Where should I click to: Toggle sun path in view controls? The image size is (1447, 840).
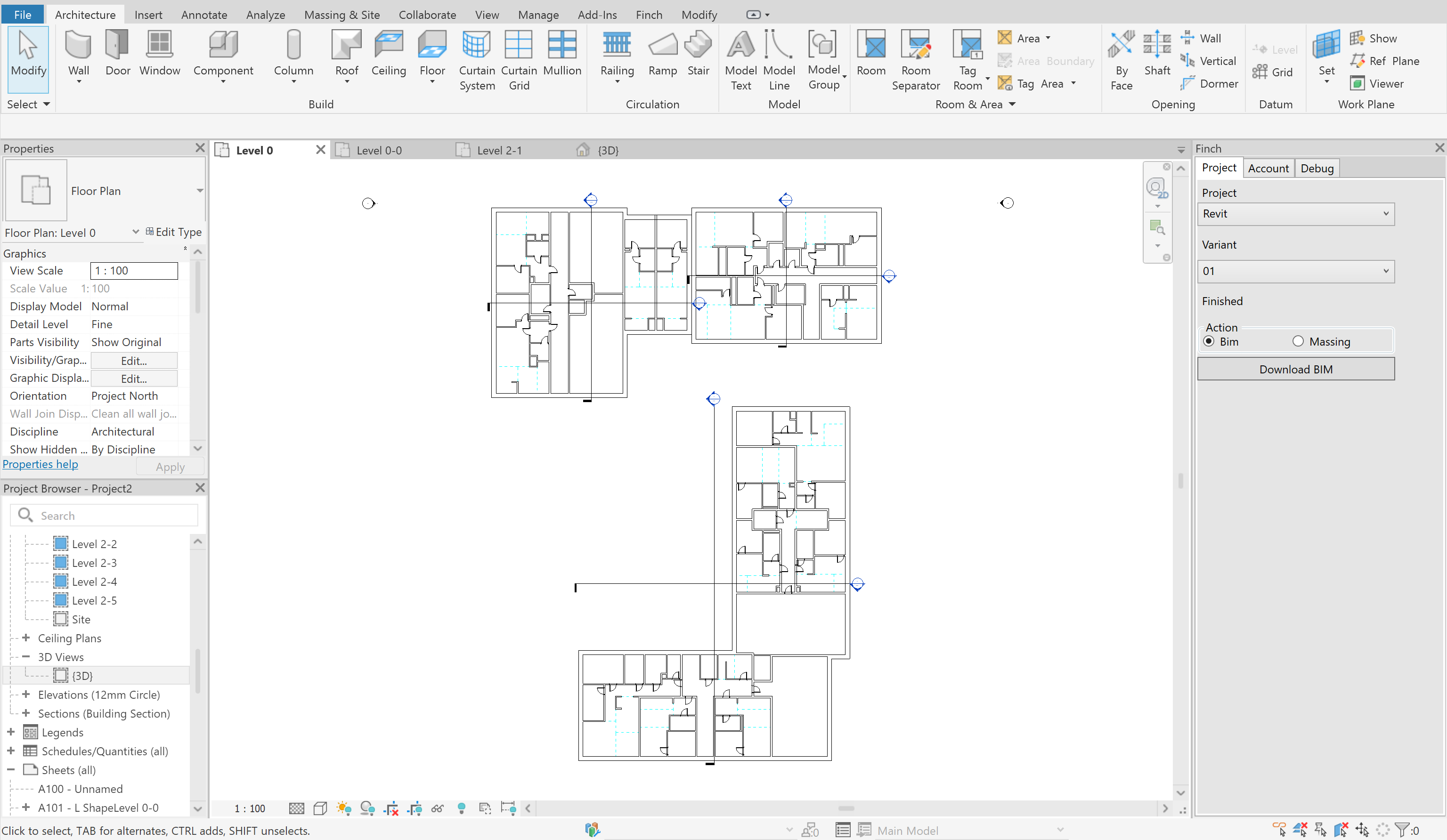click(344, 808)
